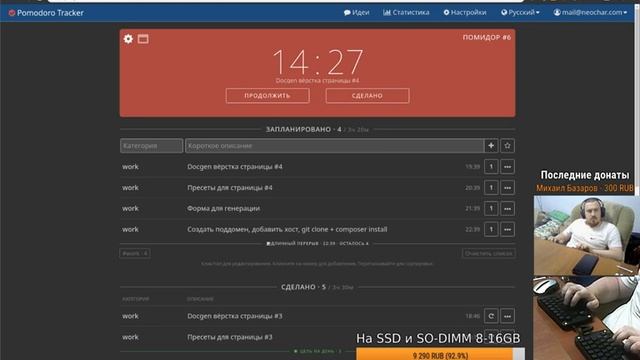Click the plus add-task icon

491,146
